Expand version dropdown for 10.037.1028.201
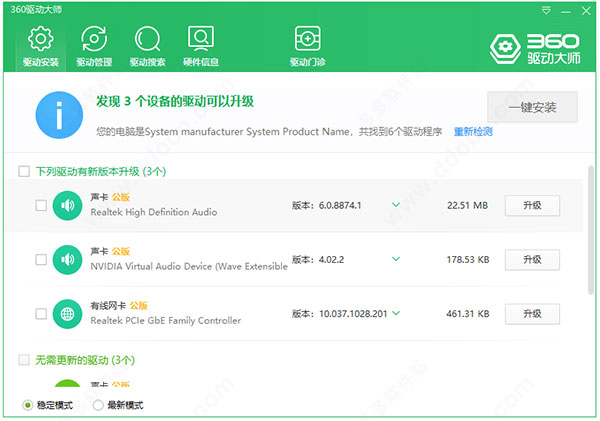 point(396,313)
